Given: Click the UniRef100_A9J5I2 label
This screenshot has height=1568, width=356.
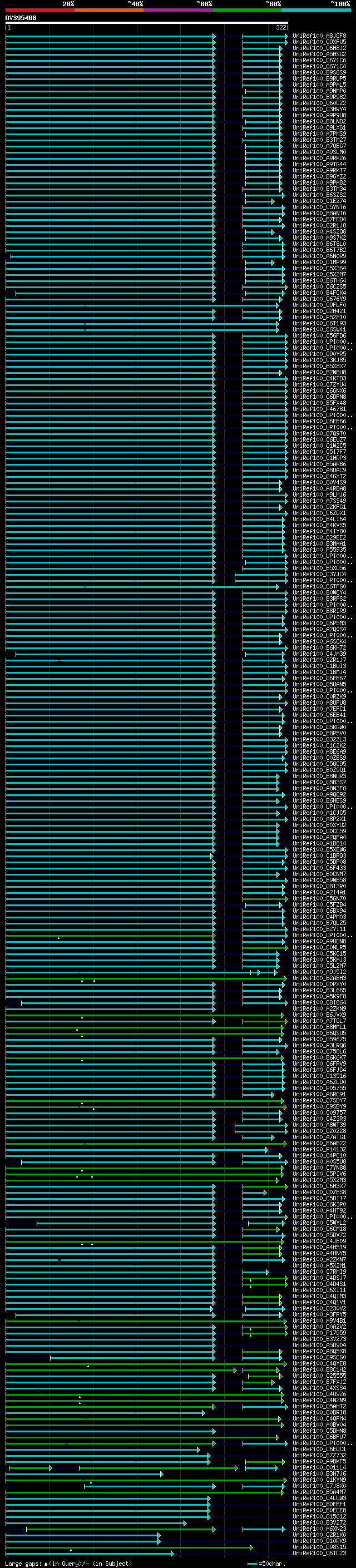Looking at the screenshot, I should (x=319, y=972).
